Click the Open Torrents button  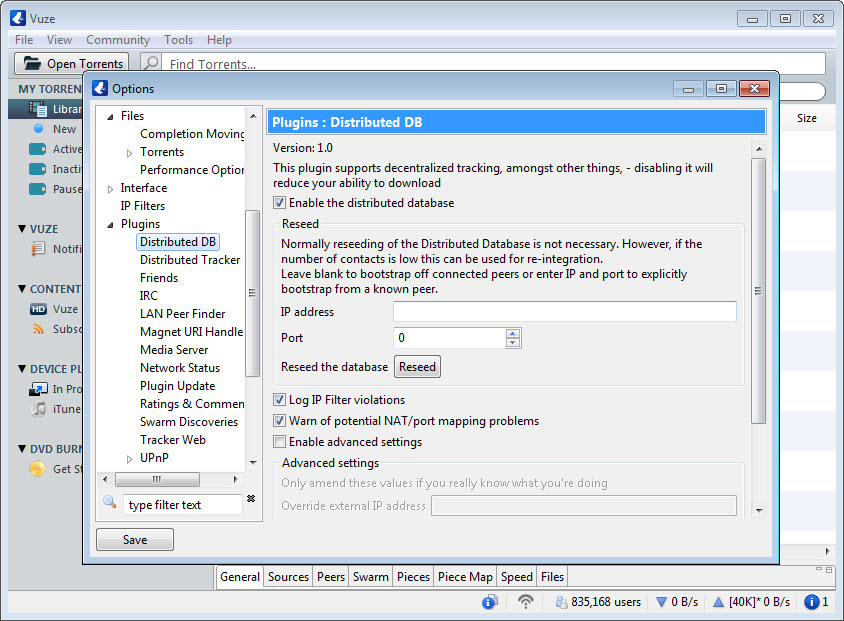pos(72,63)
